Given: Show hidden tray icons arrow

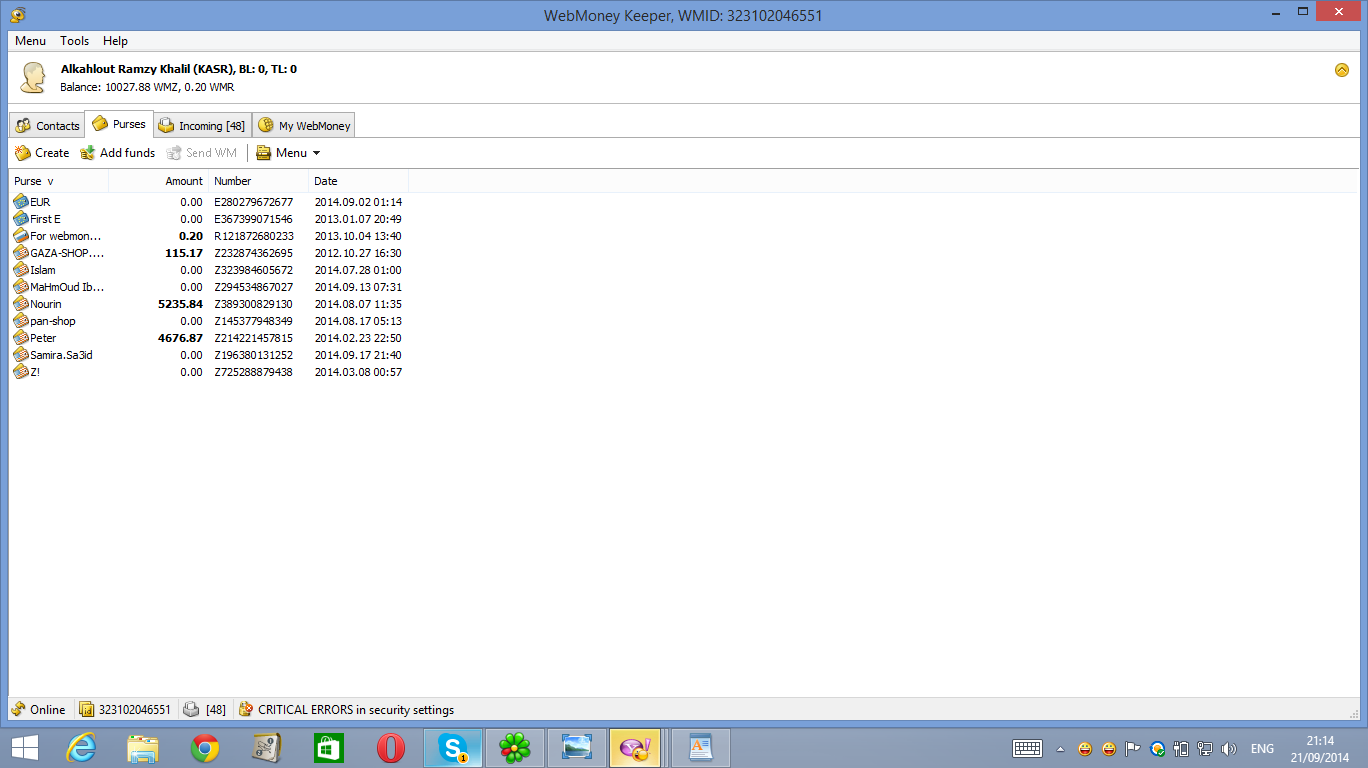Looking at the screenshot, I should point(1061,749).
